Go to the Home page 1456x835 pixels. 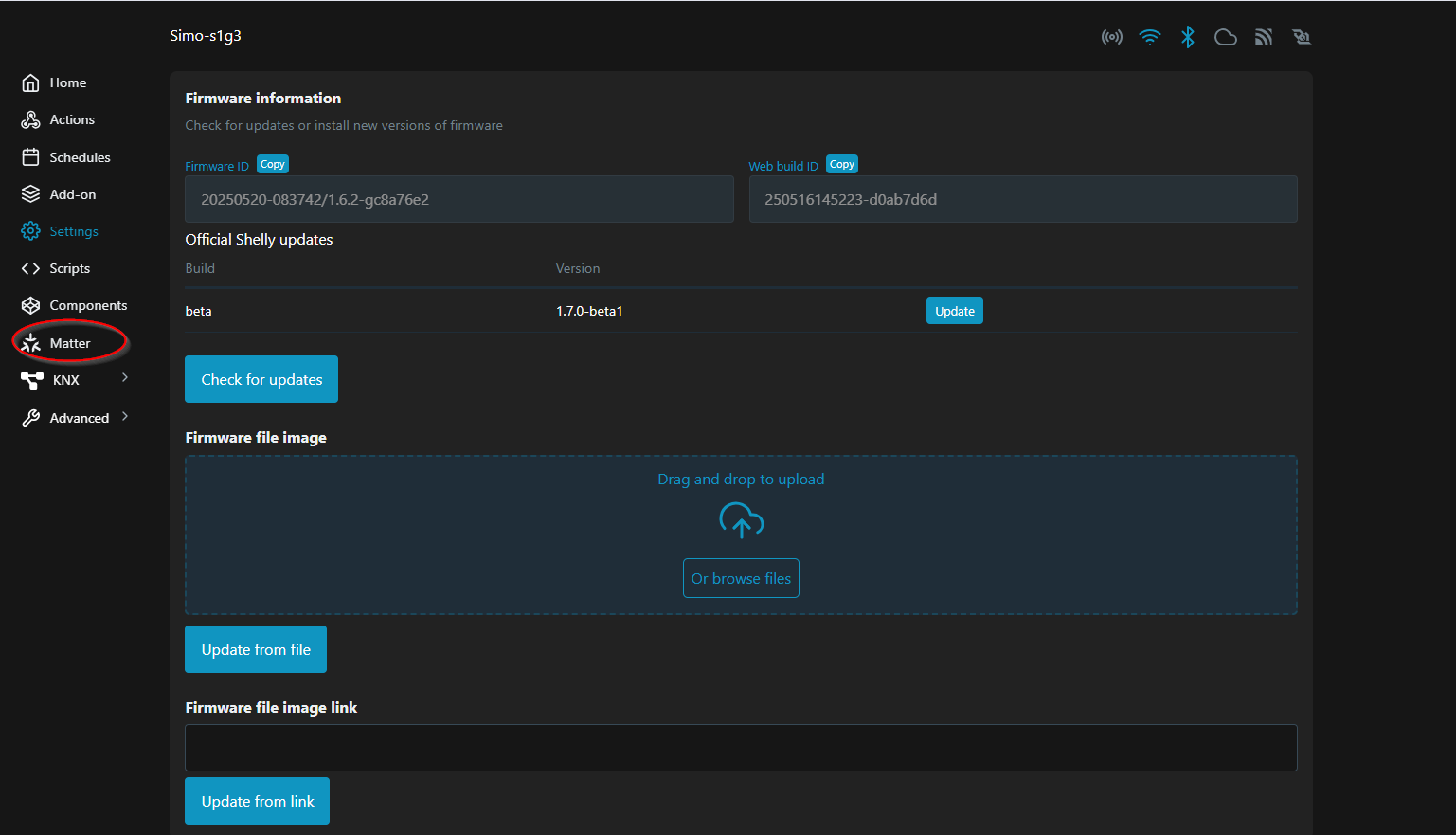[67, 83]
